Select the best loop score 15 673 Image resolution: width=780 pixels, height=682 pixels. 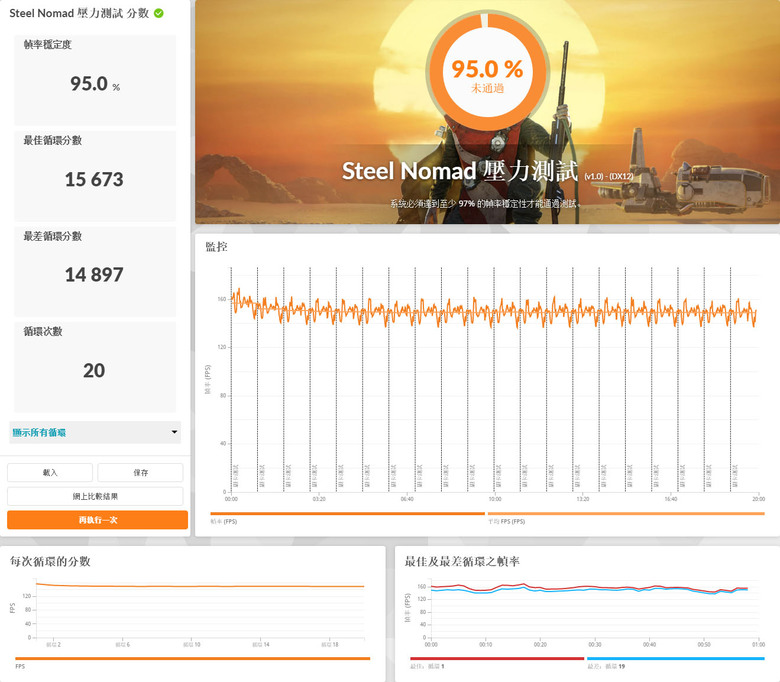pyautogui.click(x=94, y=180)
